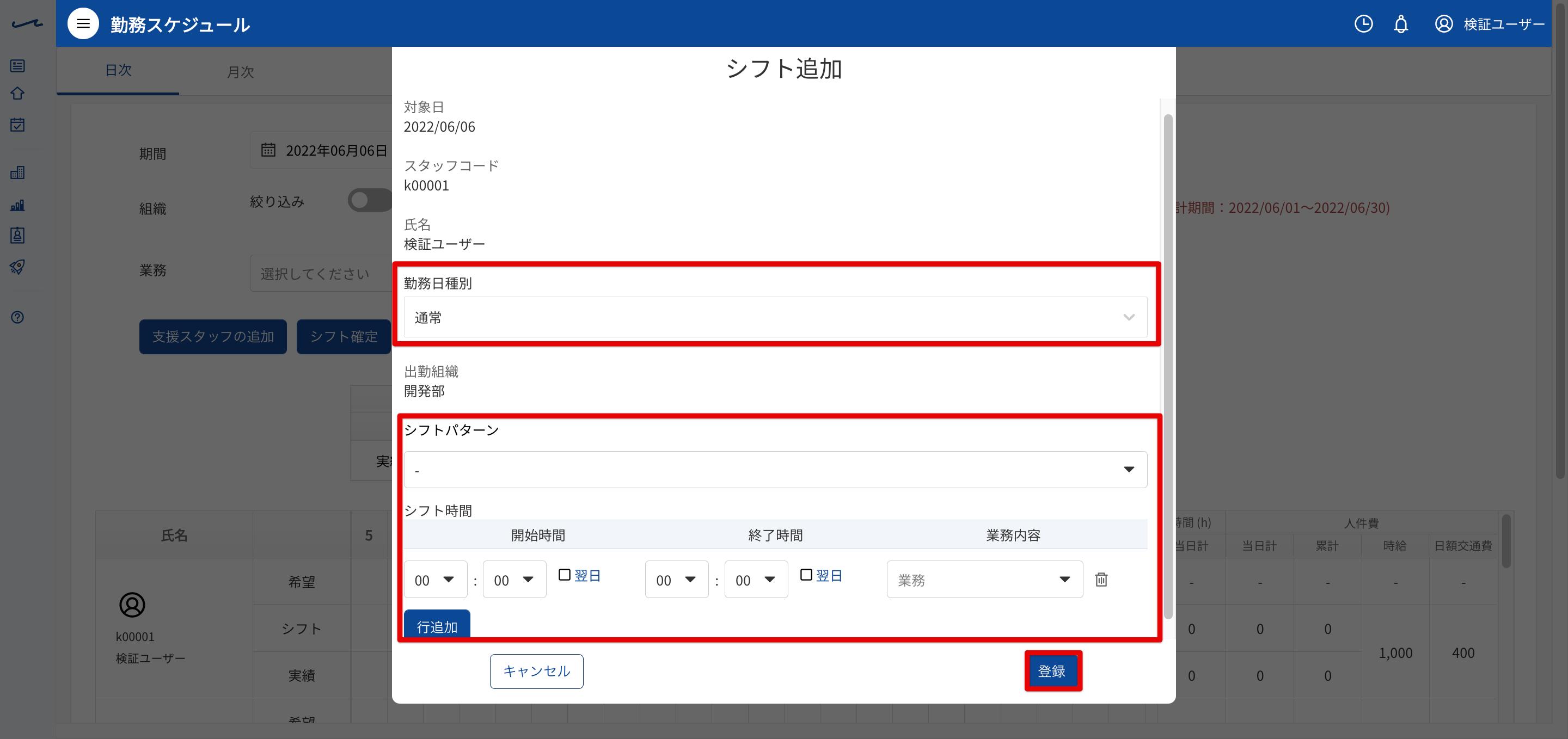Click staff code k00001 in dialog
The image size is (1568, 739).
[x=426, y=186]
